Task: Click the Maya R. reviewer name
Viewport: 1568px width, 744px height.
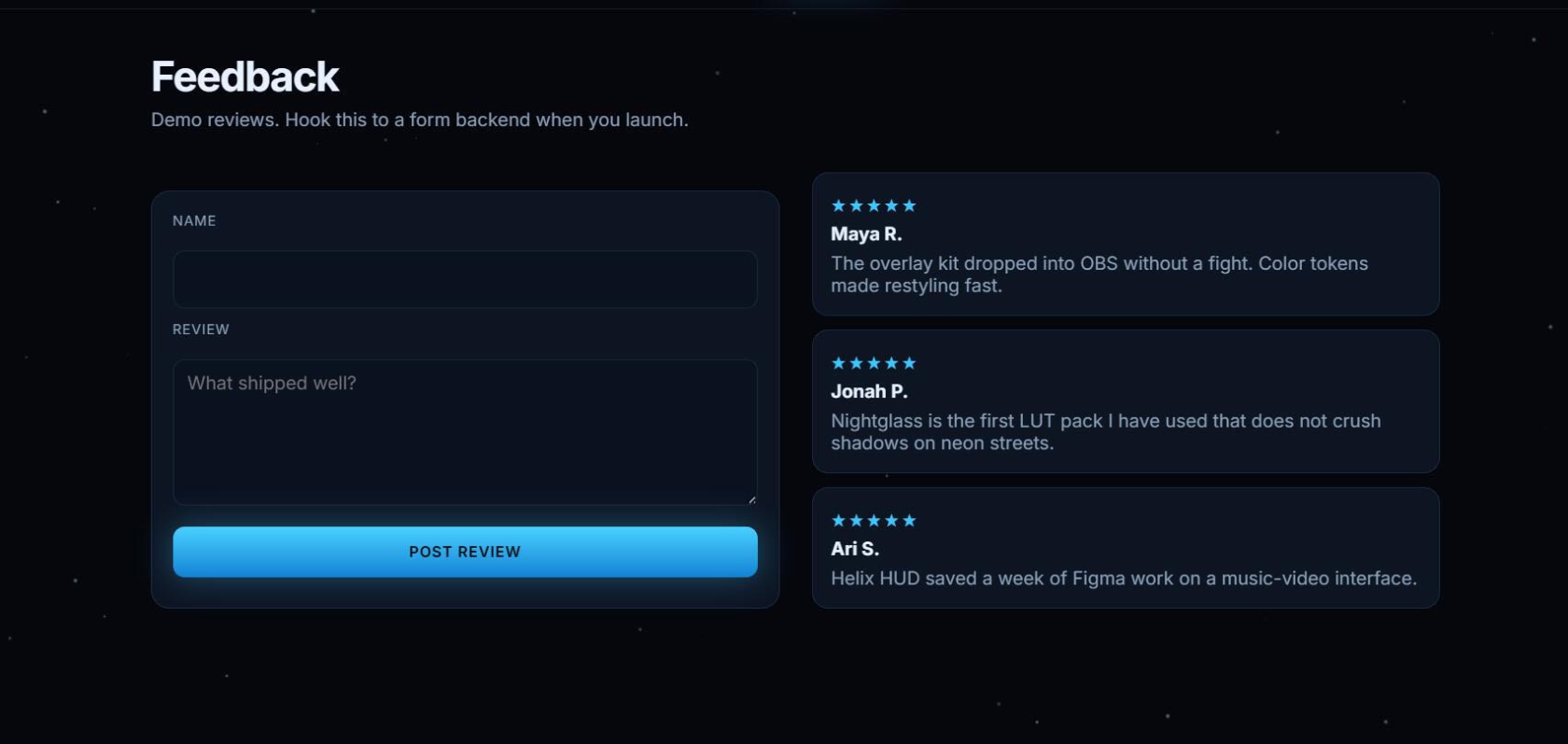Action: (x=866, y=234)
